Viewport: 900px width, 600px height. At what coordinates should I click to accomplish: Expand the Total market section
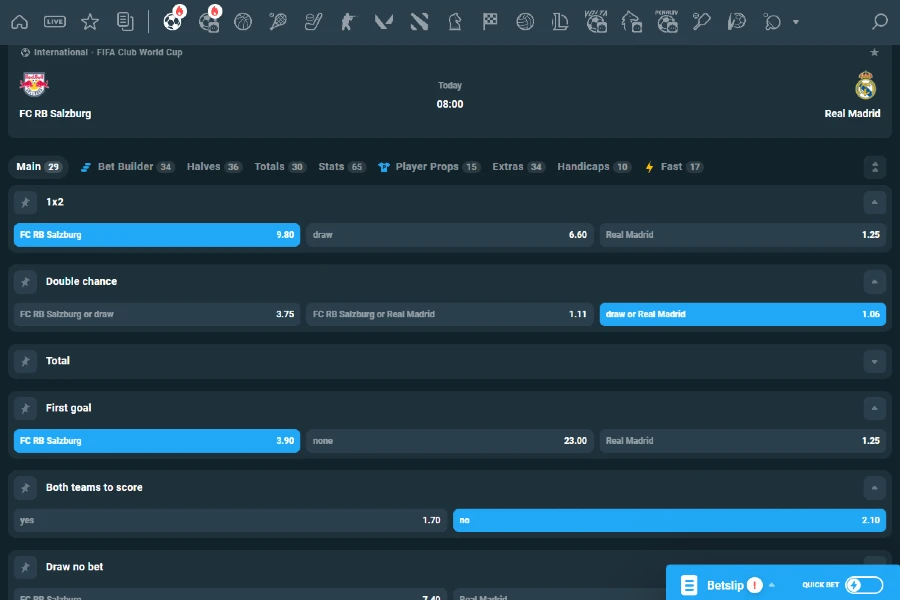(874, 361)
